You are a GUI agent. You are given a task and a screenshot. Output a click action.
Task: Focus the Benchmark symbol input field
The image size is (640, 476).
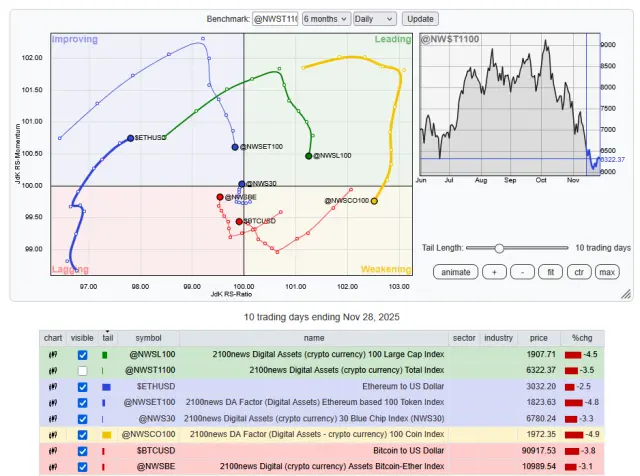click(275, 19)
